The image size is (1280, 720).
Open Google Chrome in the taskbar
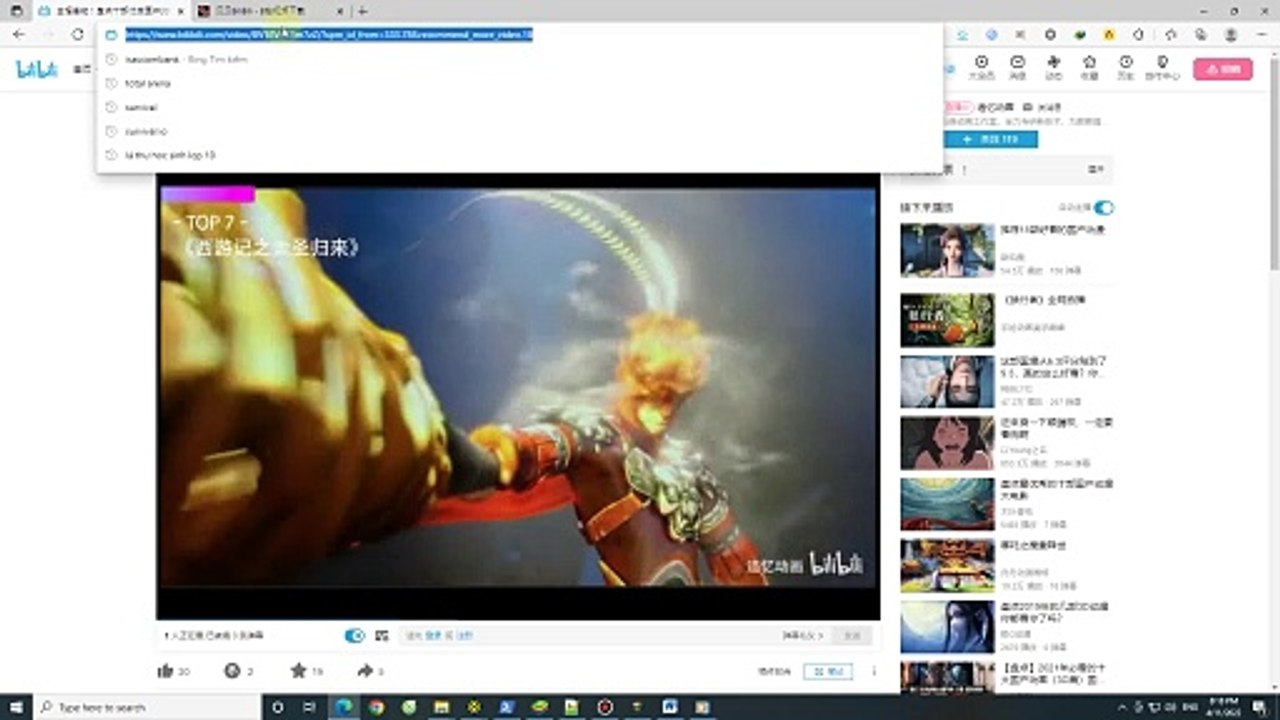coord(376,707)
